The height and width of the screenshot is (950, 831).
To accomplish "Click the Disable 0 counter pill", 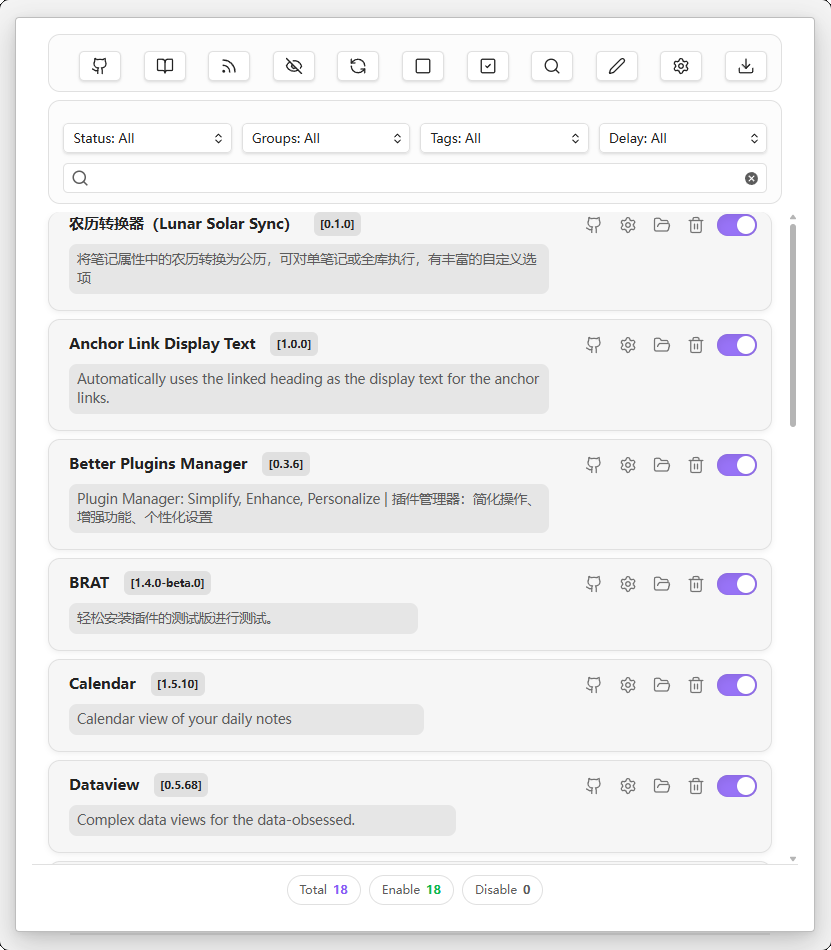I will [502, 889].
